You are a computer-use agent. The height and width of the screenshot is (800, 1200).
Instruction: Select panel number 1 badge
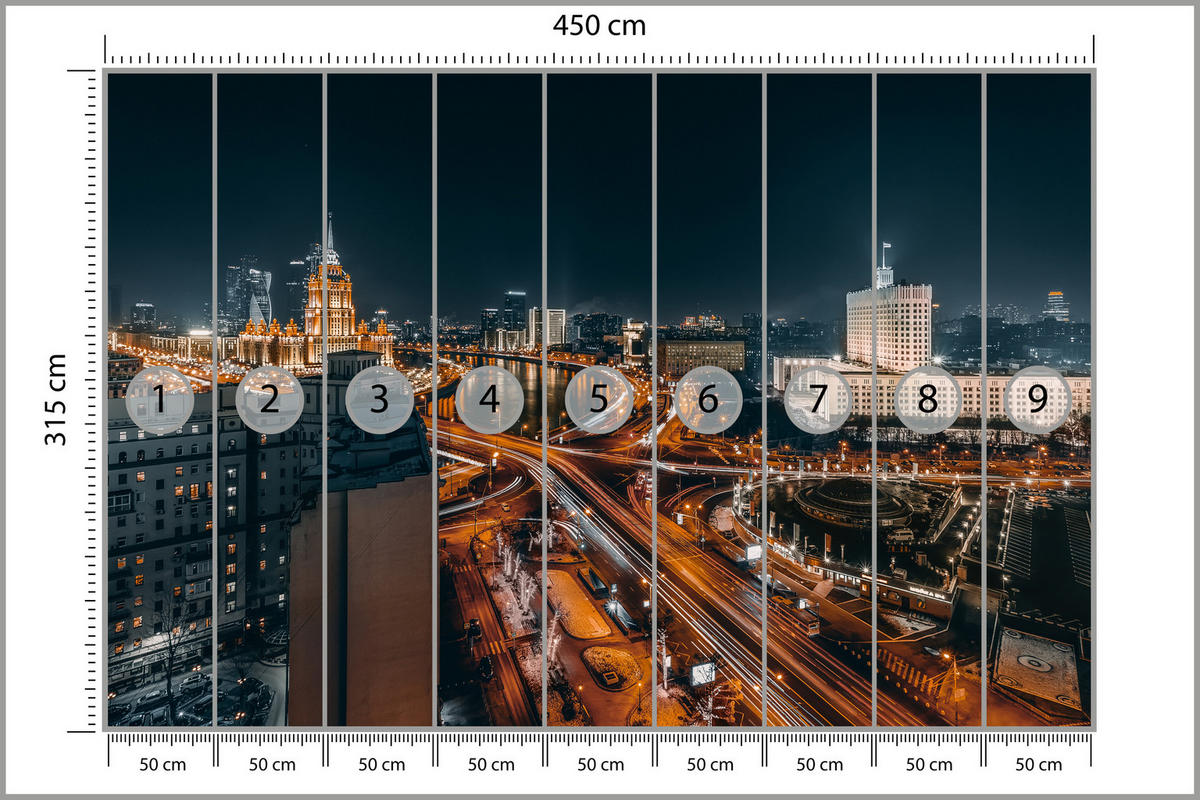tap(163, 399)
